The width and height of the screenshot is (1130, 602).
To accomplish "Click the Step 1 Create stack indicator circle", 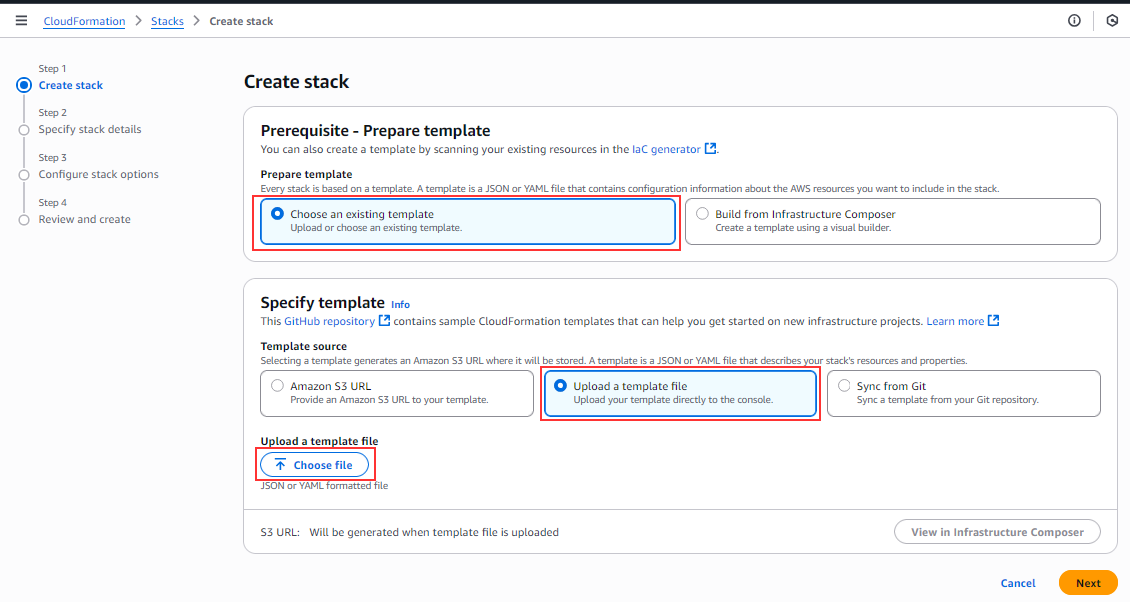I will click(24, 85).
